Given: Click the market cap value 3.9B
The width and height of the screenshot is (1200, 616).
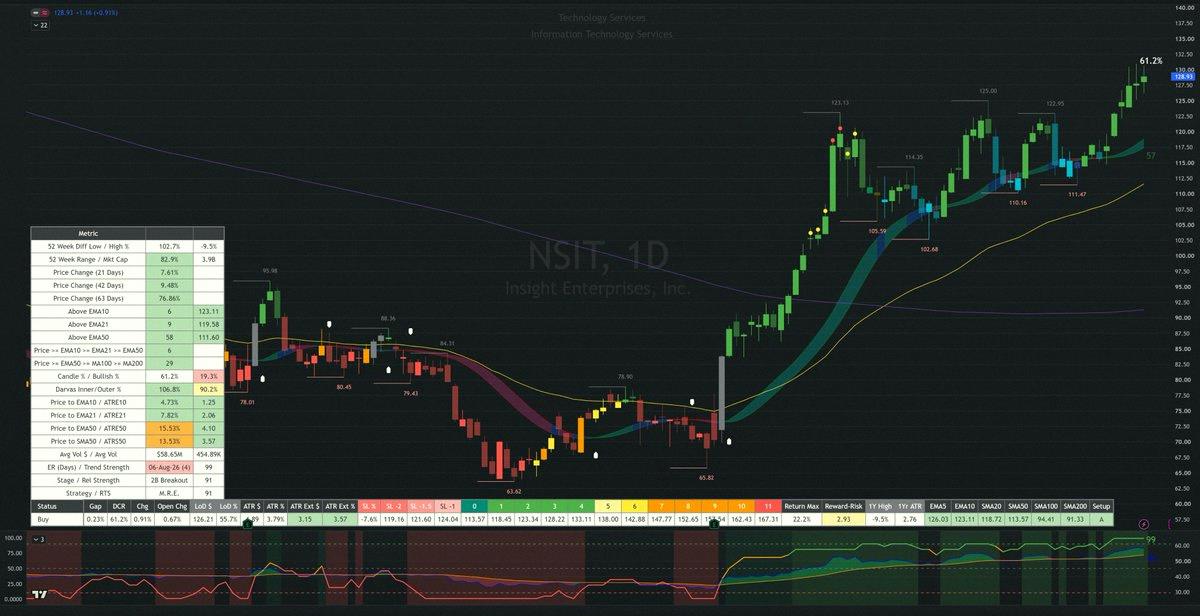Looking at the screenshot, I should [209, 259].
